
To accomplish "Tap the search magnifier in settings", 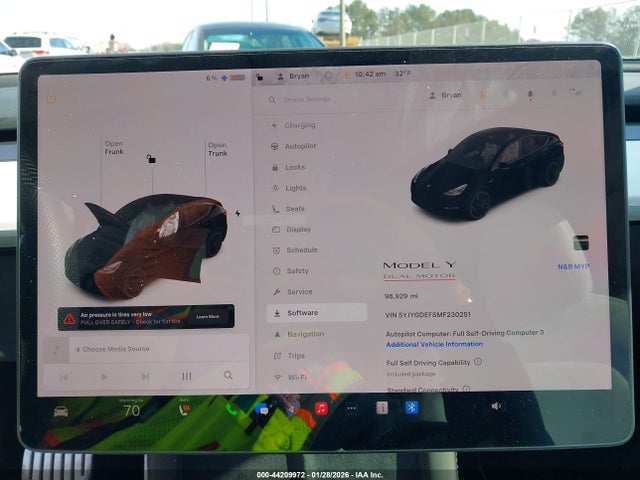I will (272, 99).
